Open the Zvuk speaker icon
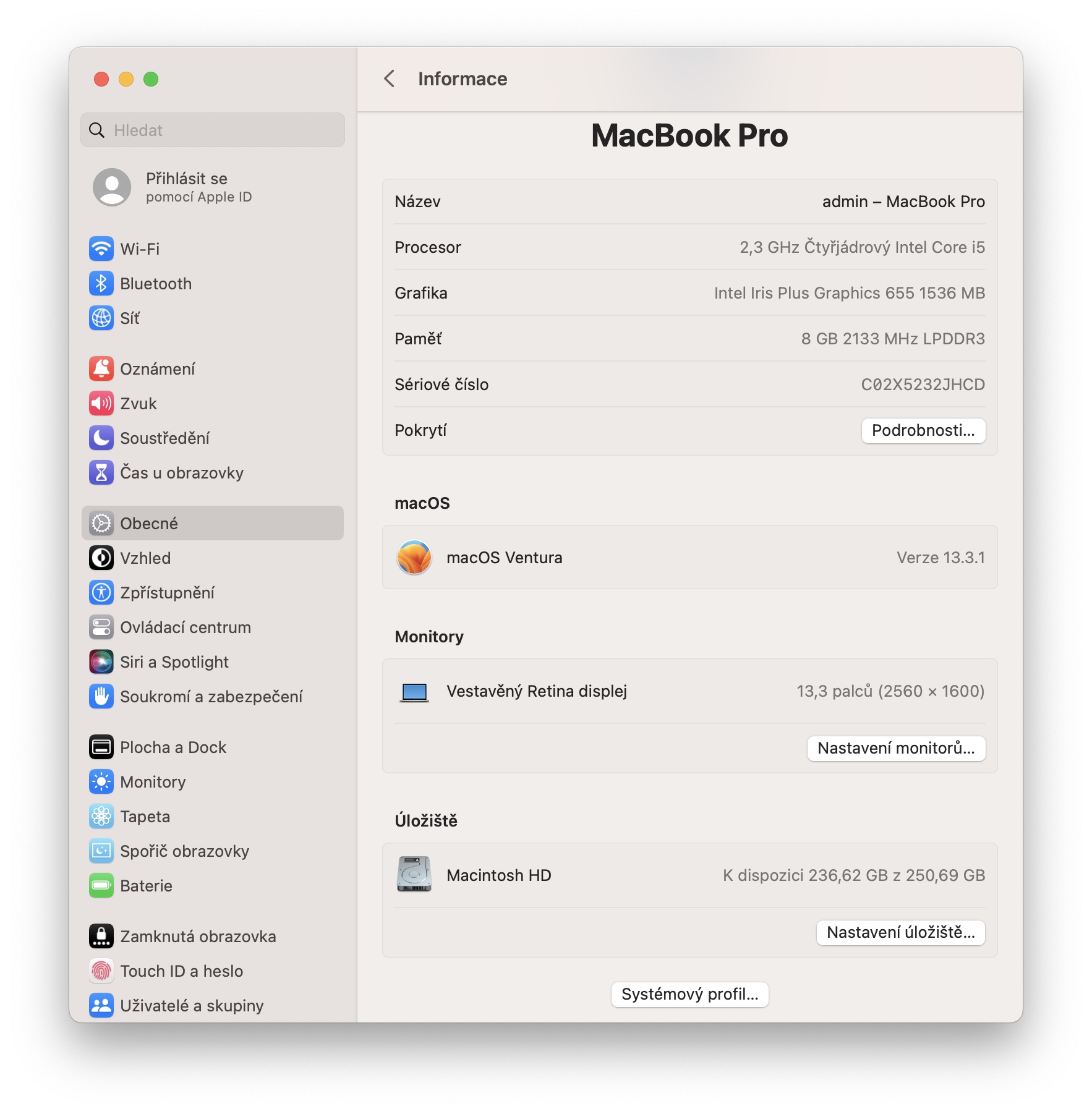The height and width of the screenshot is (1114, 1092). pos(101,404)
